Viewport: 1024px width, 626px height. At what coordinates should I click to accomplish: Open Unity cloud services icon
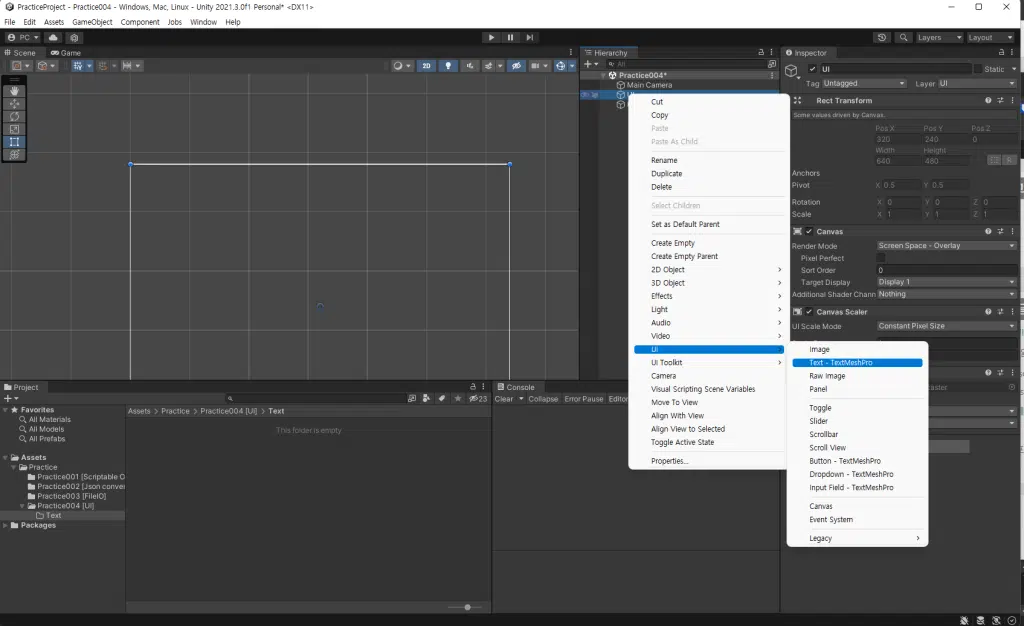click(x=54, y=38)
